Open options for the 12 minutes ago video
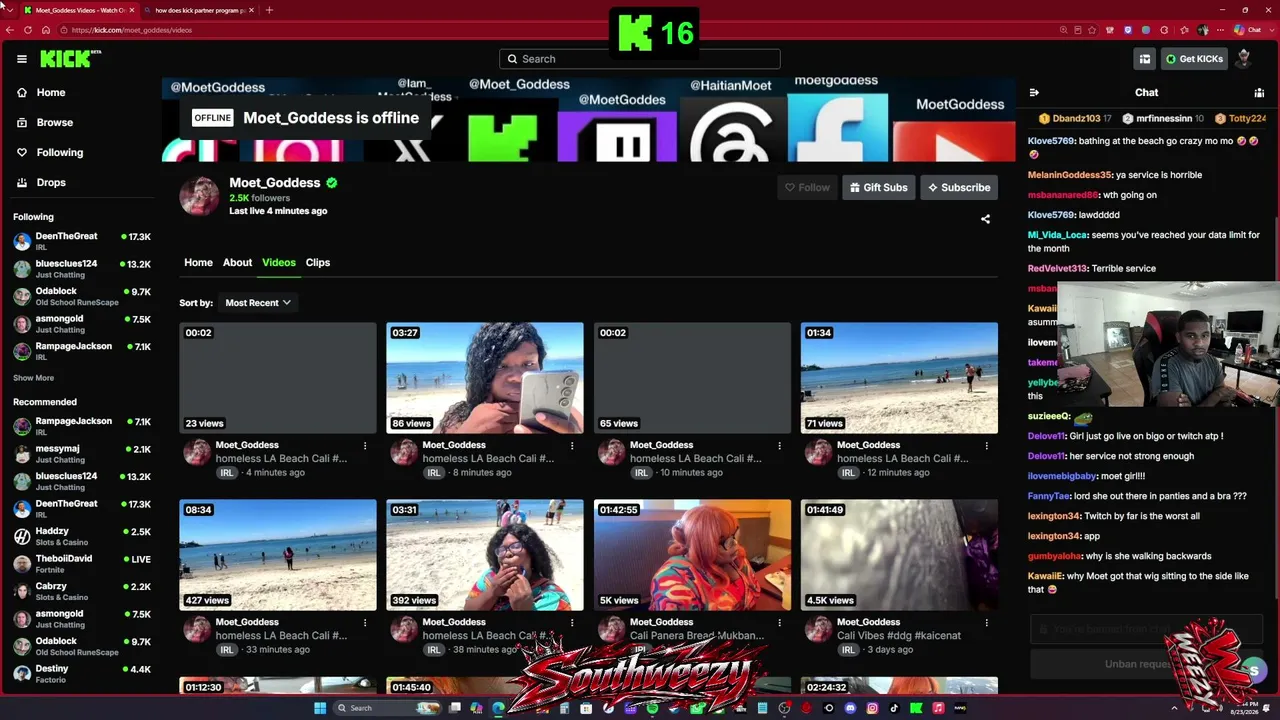The width and height of the screenshot is (1280, 720). click(986, 445)
